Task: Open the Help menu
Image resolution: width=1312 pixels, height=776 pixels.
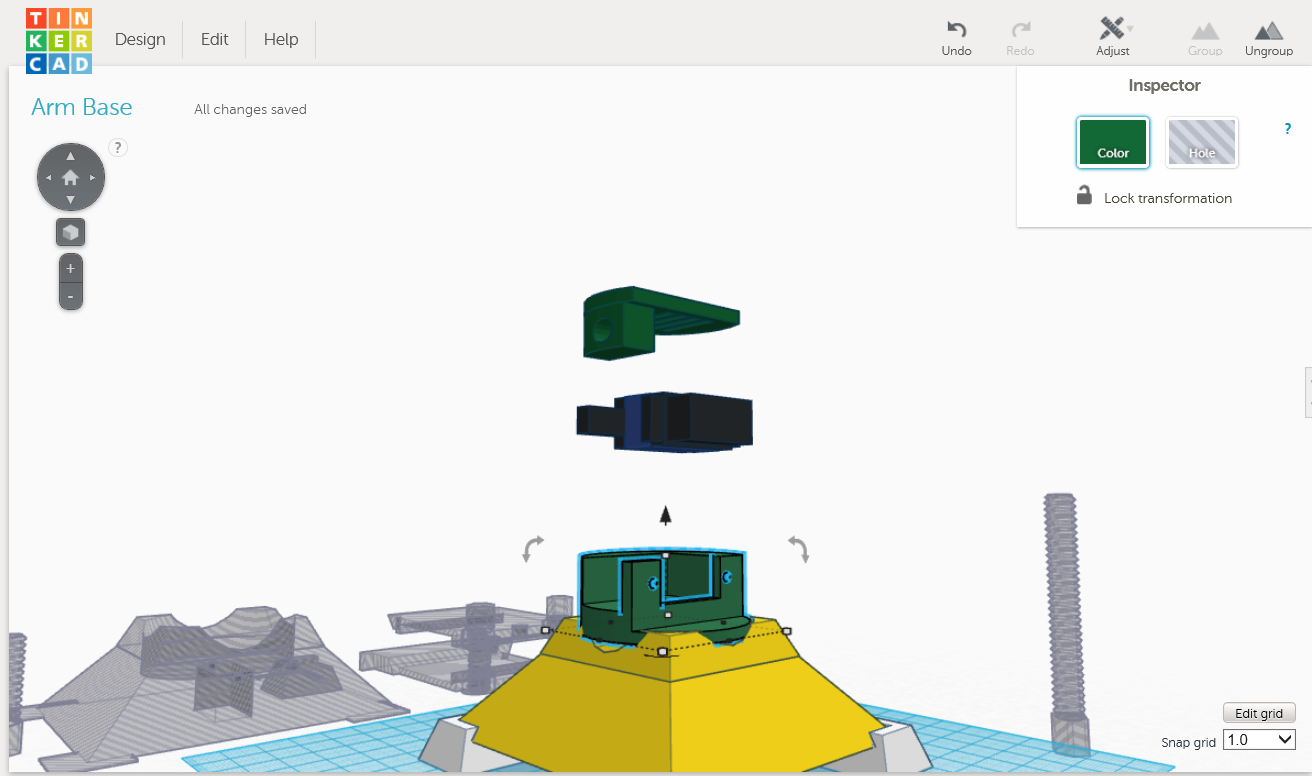Action: pyautogui.click(x=281, y=39)
